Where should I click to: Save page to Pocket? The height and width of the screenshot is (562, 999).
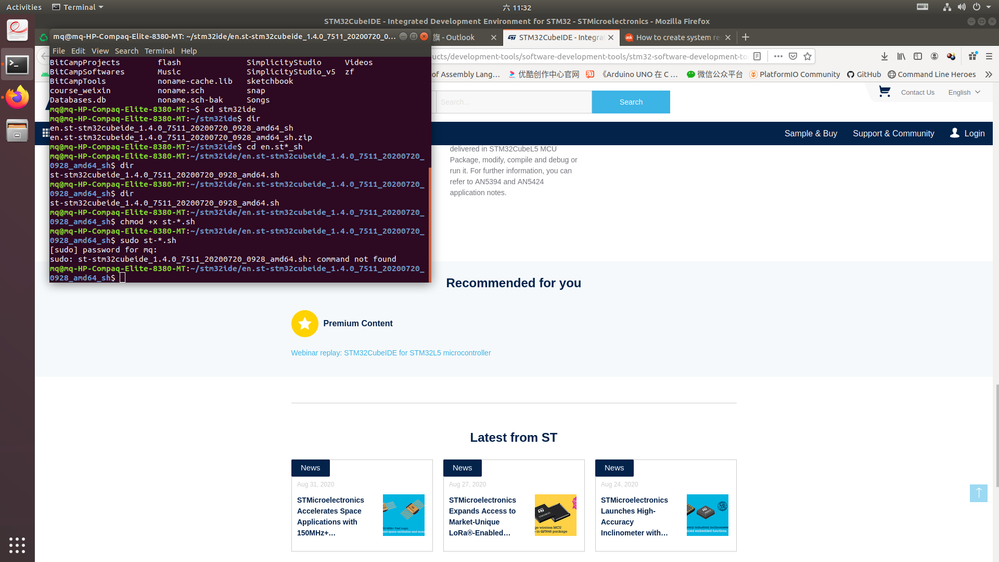793,56
